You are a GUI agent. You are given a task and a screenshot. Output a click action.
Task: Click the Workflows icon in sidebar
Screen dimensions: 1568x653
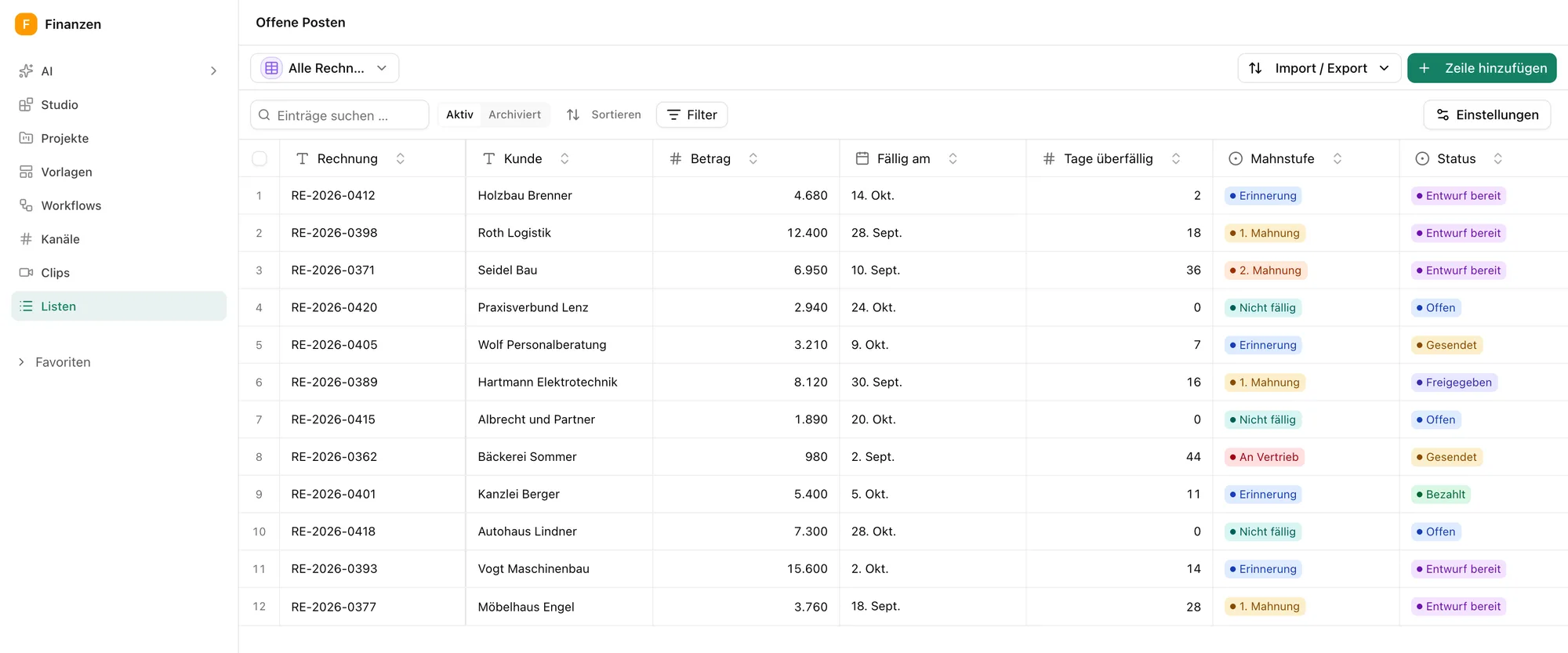click(26, 206)
